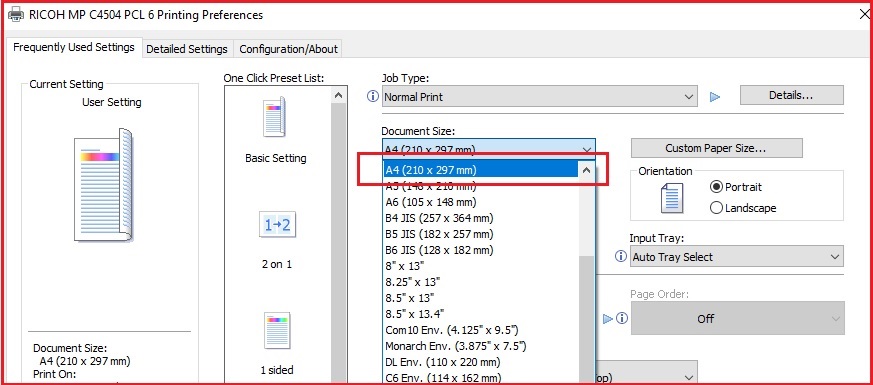The width and height of the screenshot is (873, 385).
Task: Switch to Frequently Used Settings tab
Action: (x=73, y=47)
